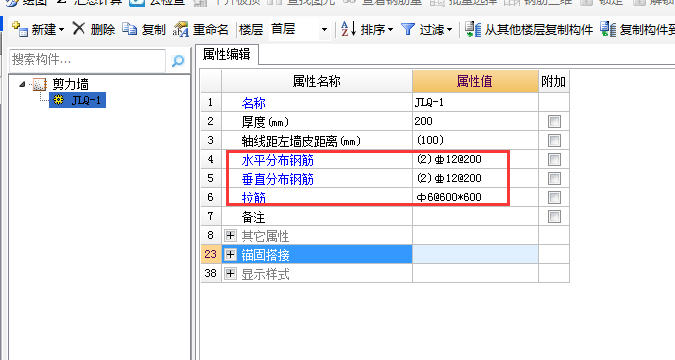Image resolution: width=675 pixels, height=360 pixels.
Task: Click row number 23 header
Action: tap(211, 254)
